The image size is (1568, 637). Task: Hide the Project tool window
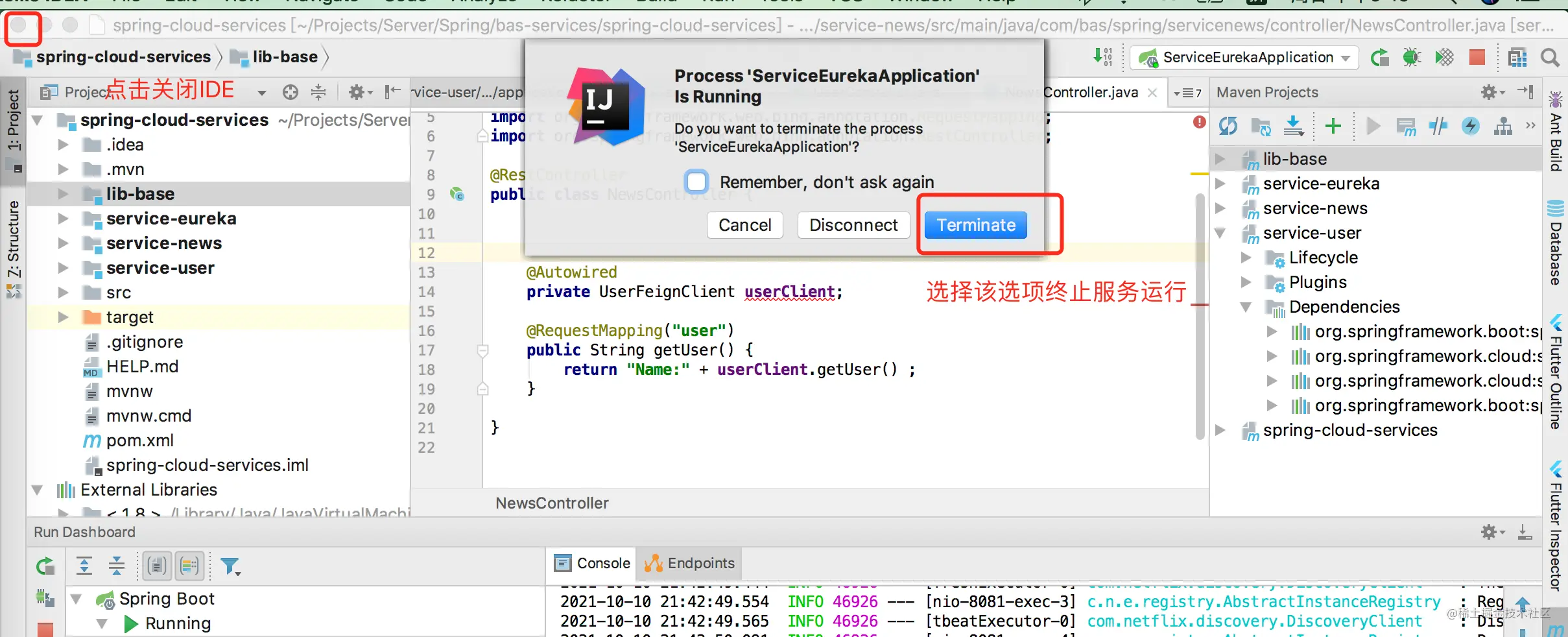pyautogui.click(x=392, y=92)
